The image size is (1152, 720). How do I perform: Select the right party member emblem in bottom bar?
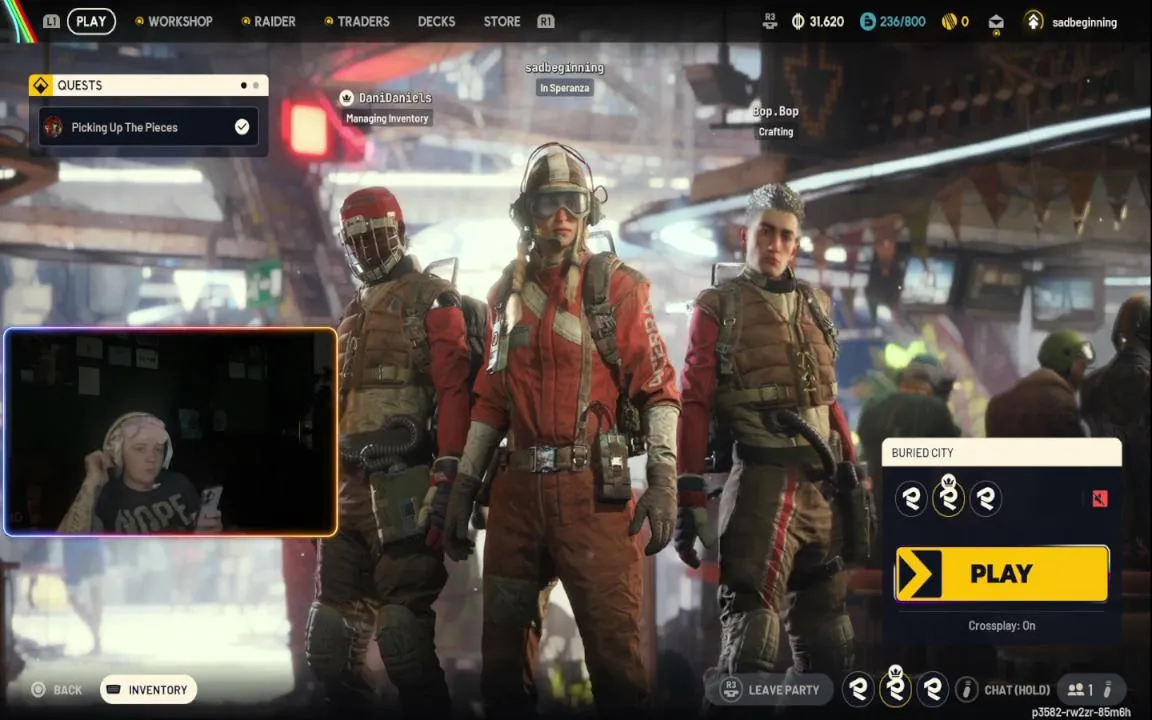pos(932,689)
